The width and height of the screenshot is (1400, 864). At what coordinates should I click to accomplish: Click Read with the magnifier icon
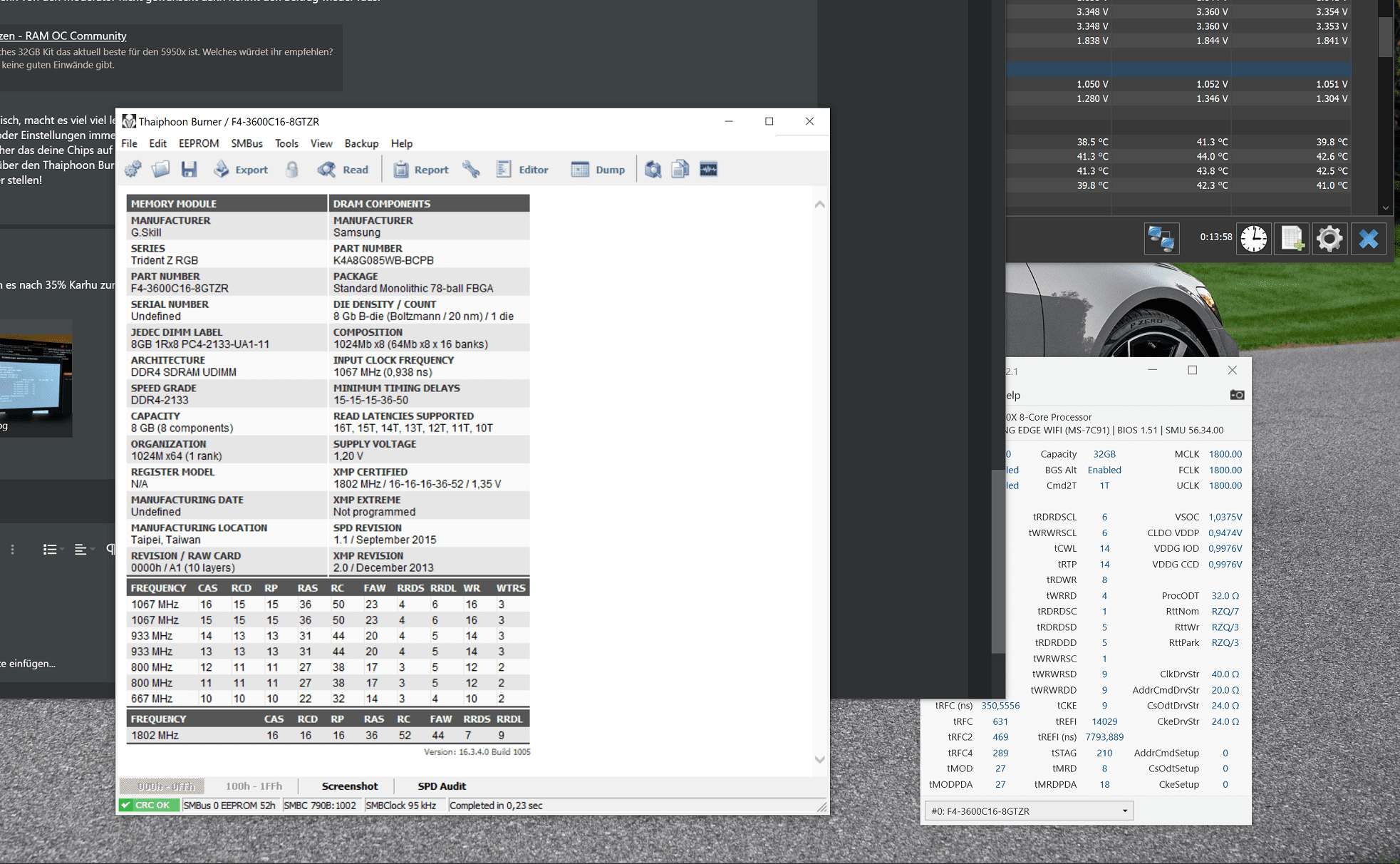(x=343, y=169)
